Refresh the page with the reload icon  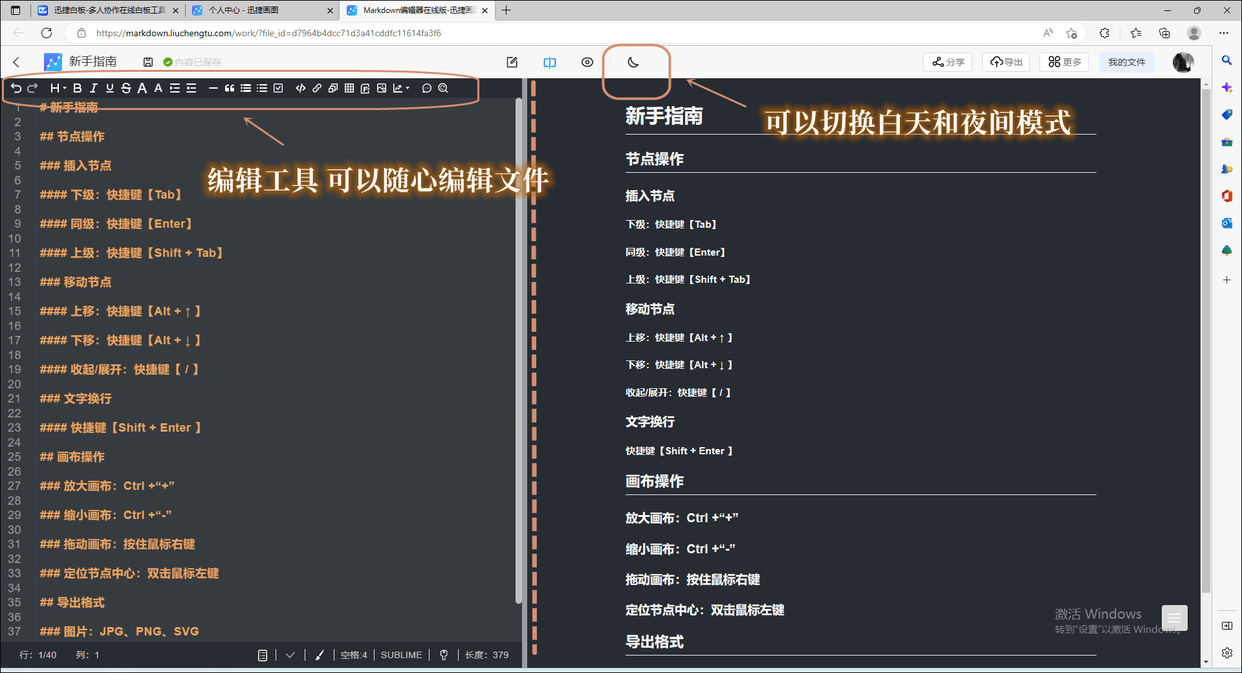click(x=46, y=33)
